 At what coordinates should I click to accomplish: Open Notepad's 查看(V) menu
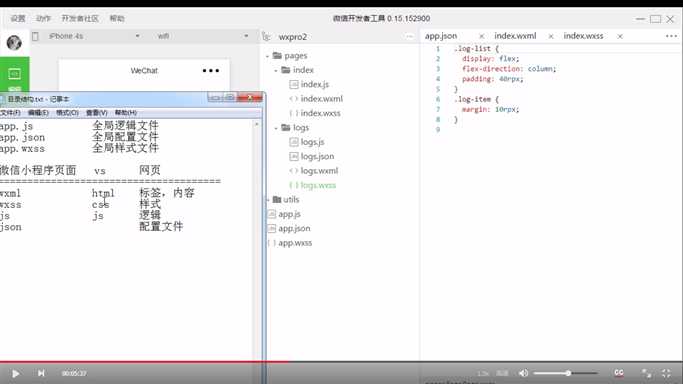(96, 113)
